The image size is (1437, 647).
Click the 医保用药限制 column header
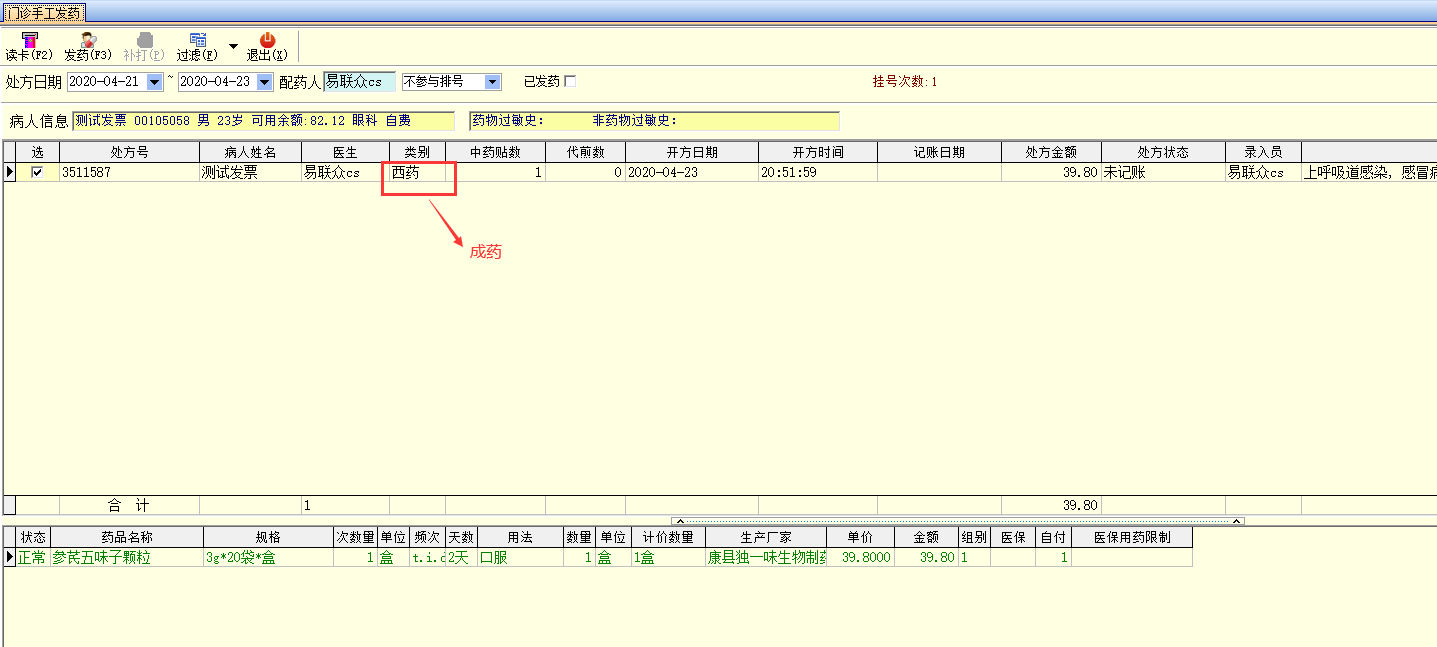tap(1131, 537)
